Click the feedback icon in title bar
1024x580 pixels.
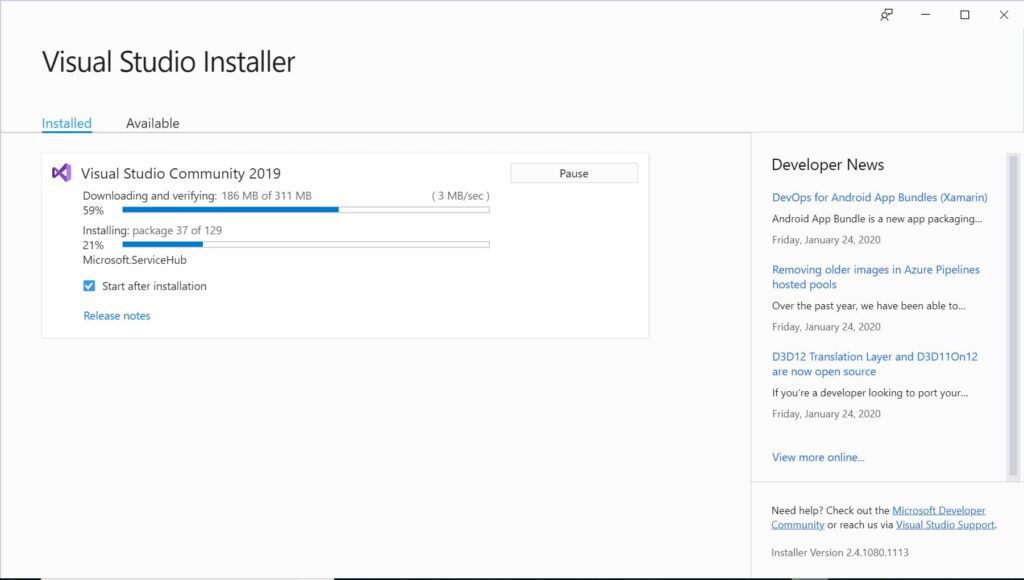(x=886, y=15)
